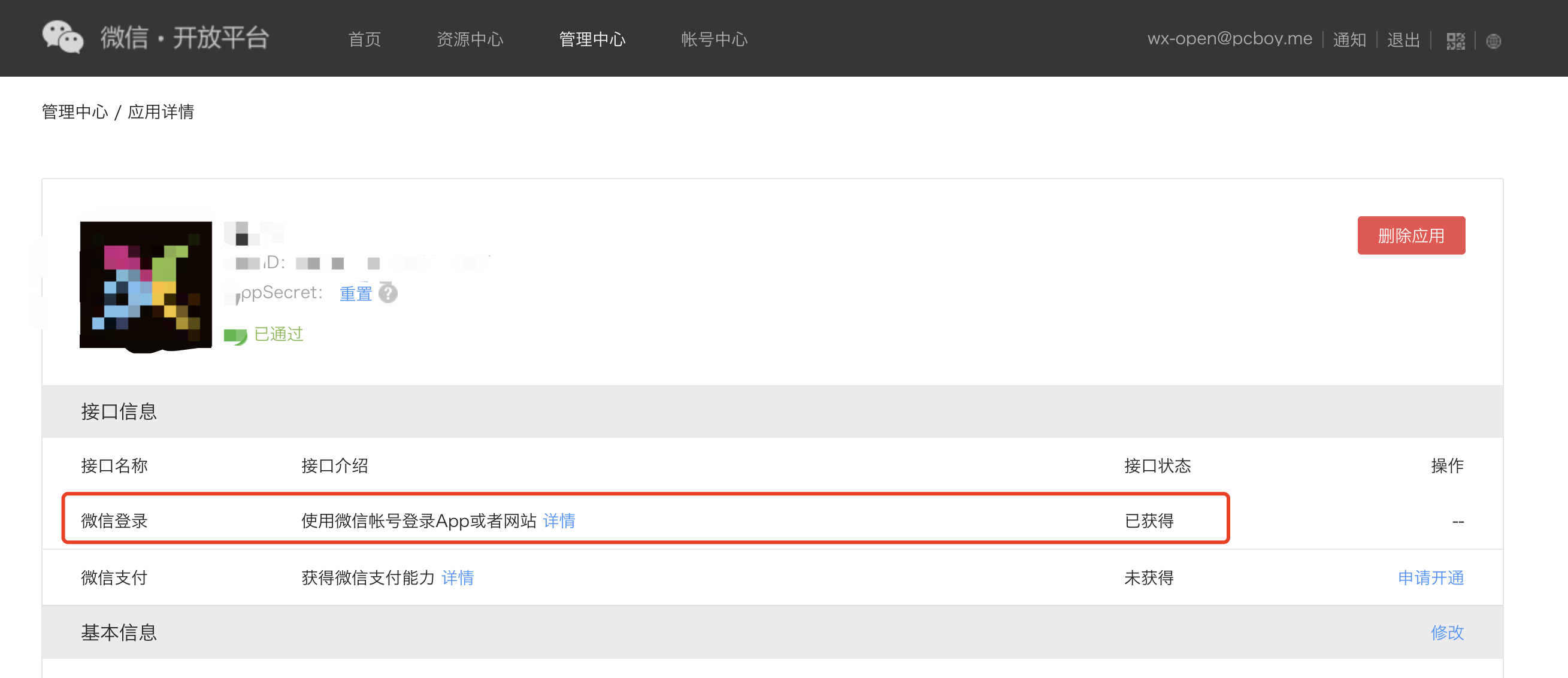Viewport: 1568px width, 678px height.
Task: Click the 未获得 status cell
Action: (x=1149, y=577)
